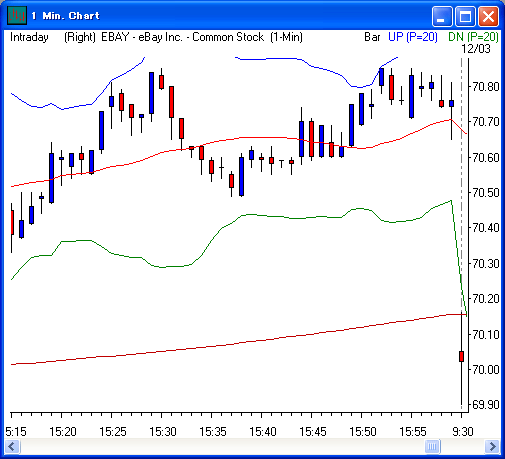Screen dimensions: 505x459
Task: Click the Intraday label
Action: pyautogui.click(x=29, y=37)
